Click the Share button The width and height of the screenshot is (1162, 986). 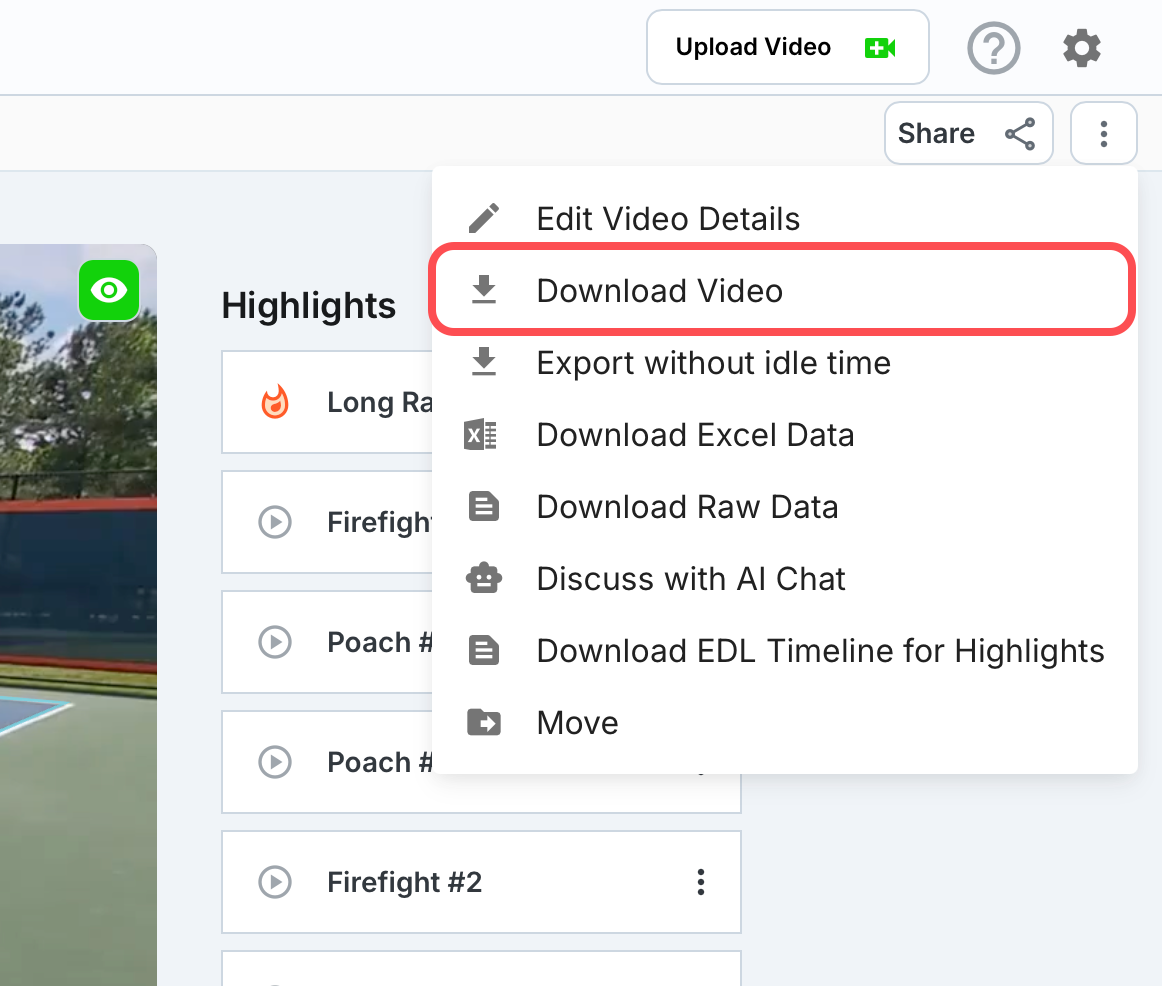coord(968,133)
